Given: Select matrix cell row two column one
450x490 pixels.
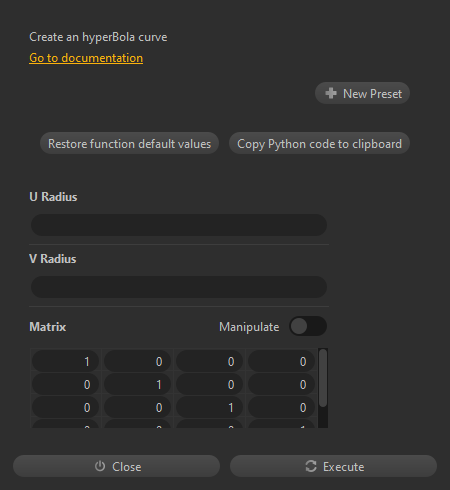Looking at the screenshot, I should [x=66, y=384].
